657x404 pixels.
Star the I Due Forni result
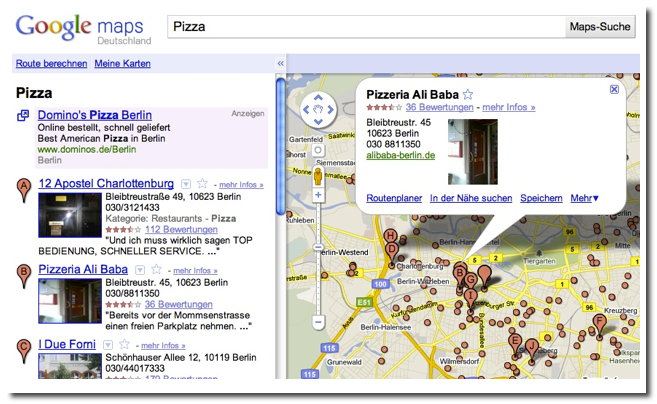click(x=124, y=344)
